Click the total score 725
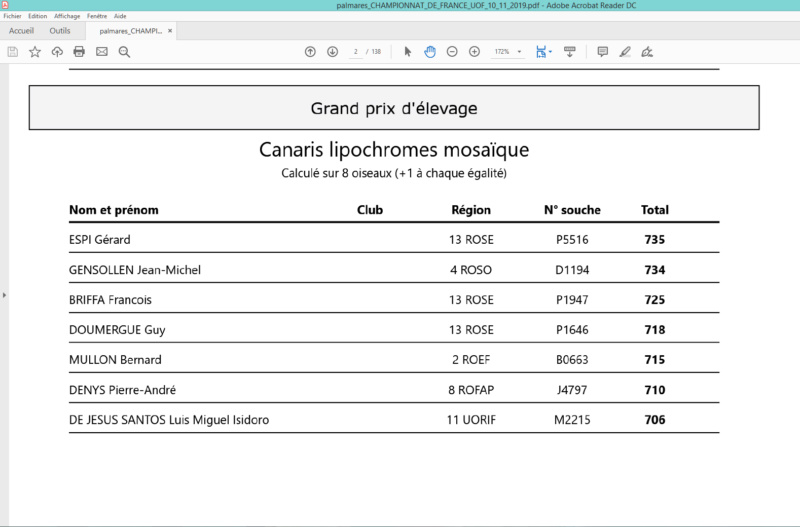Screen dimensions: 800x527 pyautogui.click(x=655, y=300)
